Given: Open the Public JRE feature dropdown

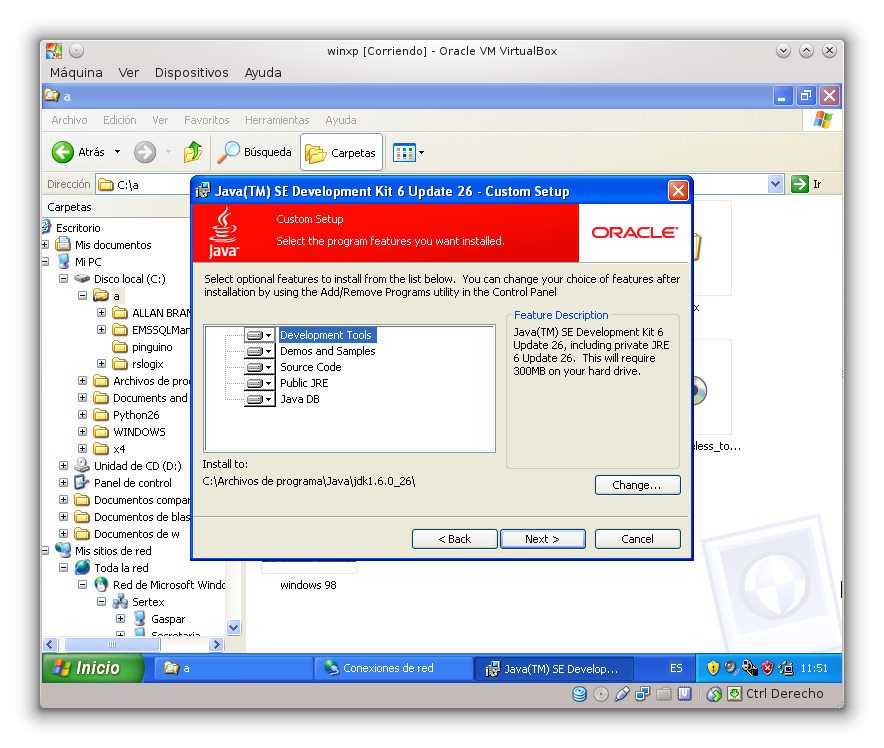Looking at the screenshot, I should pyautogui.click(x=269, y=383).
